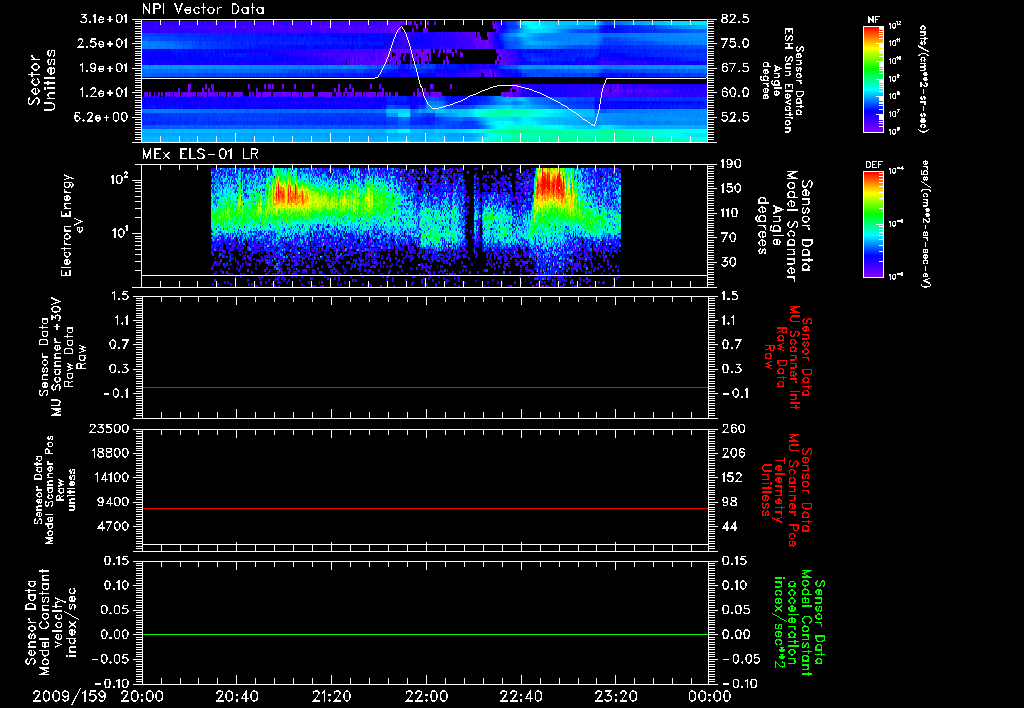Click the flat green velocity line

click(x=425, y=634)
